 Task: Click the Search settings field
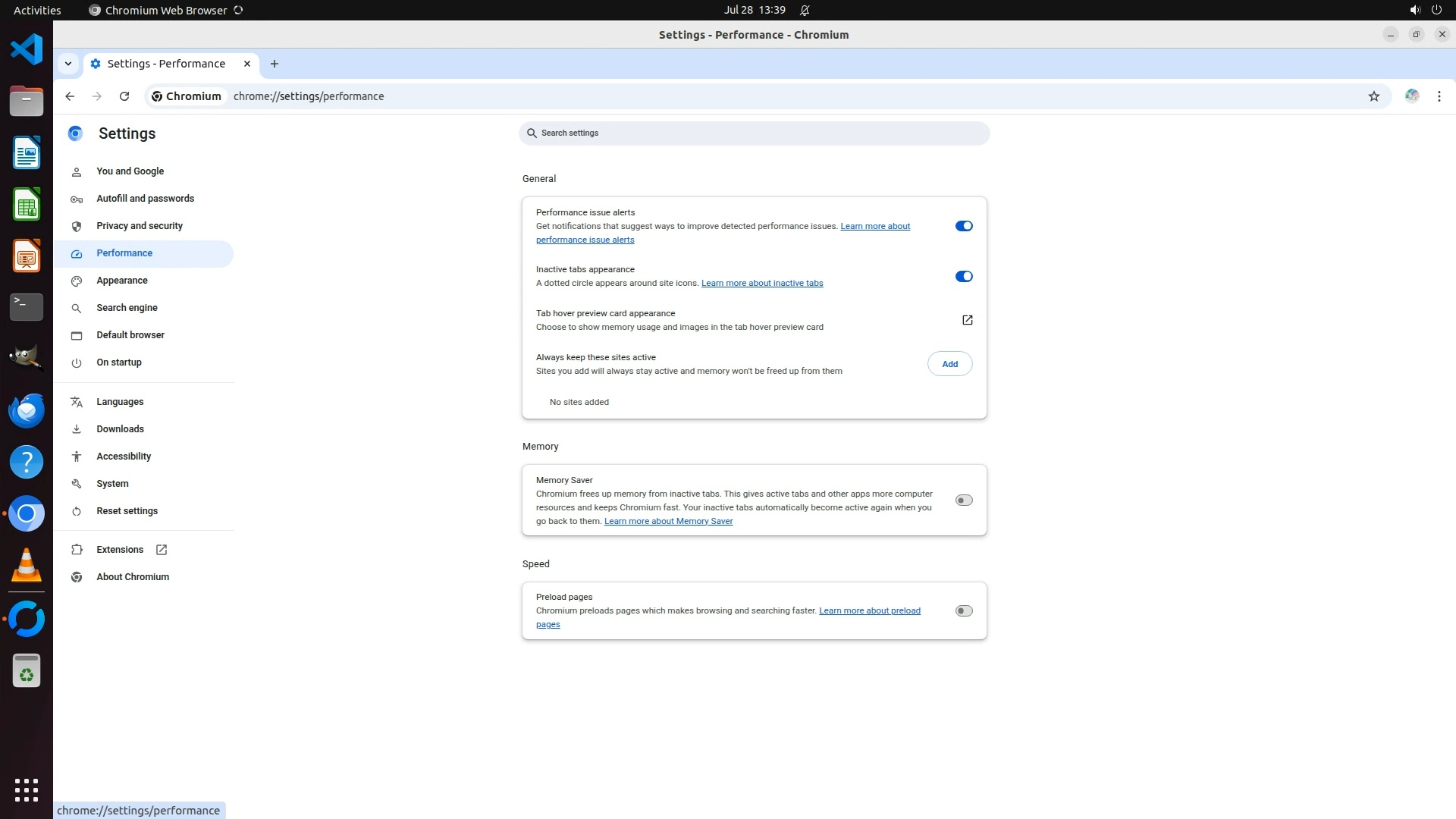tap(755, 133)
